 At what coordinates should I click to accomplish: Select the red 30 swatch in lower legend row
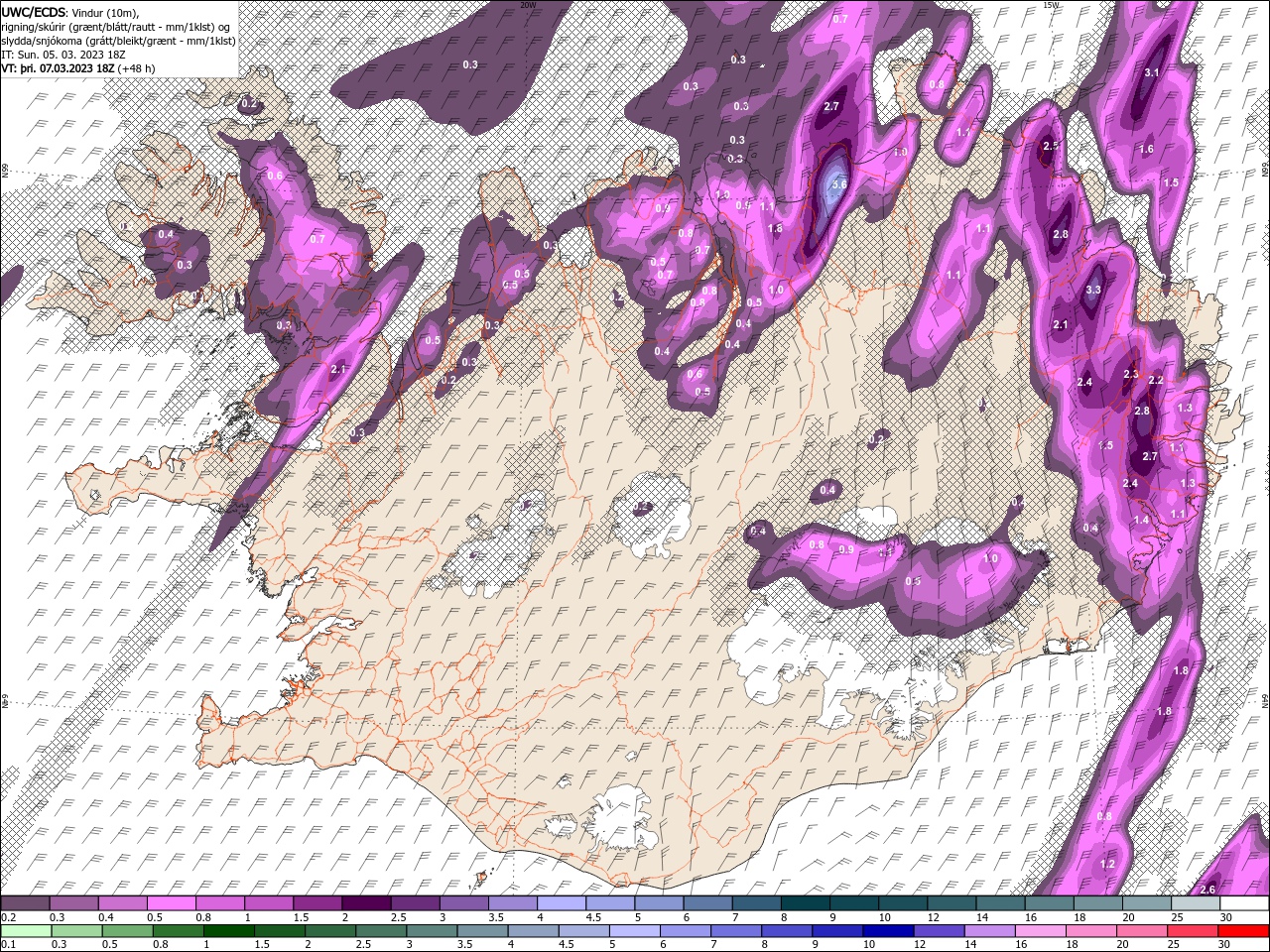coord(1242,931)
